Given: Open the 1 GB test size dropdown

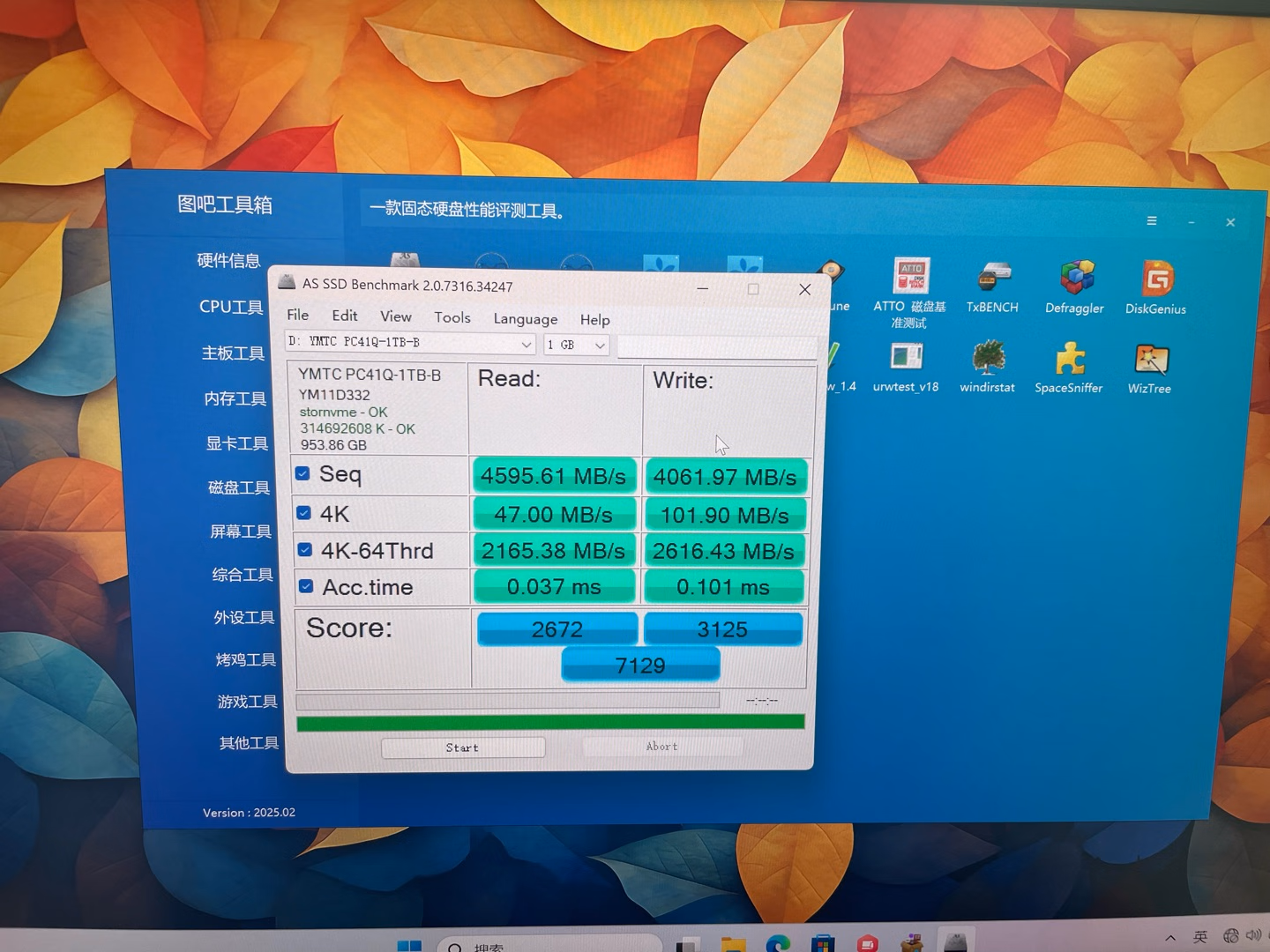Looking at the screenshot, I should click(x=599, y=346).
